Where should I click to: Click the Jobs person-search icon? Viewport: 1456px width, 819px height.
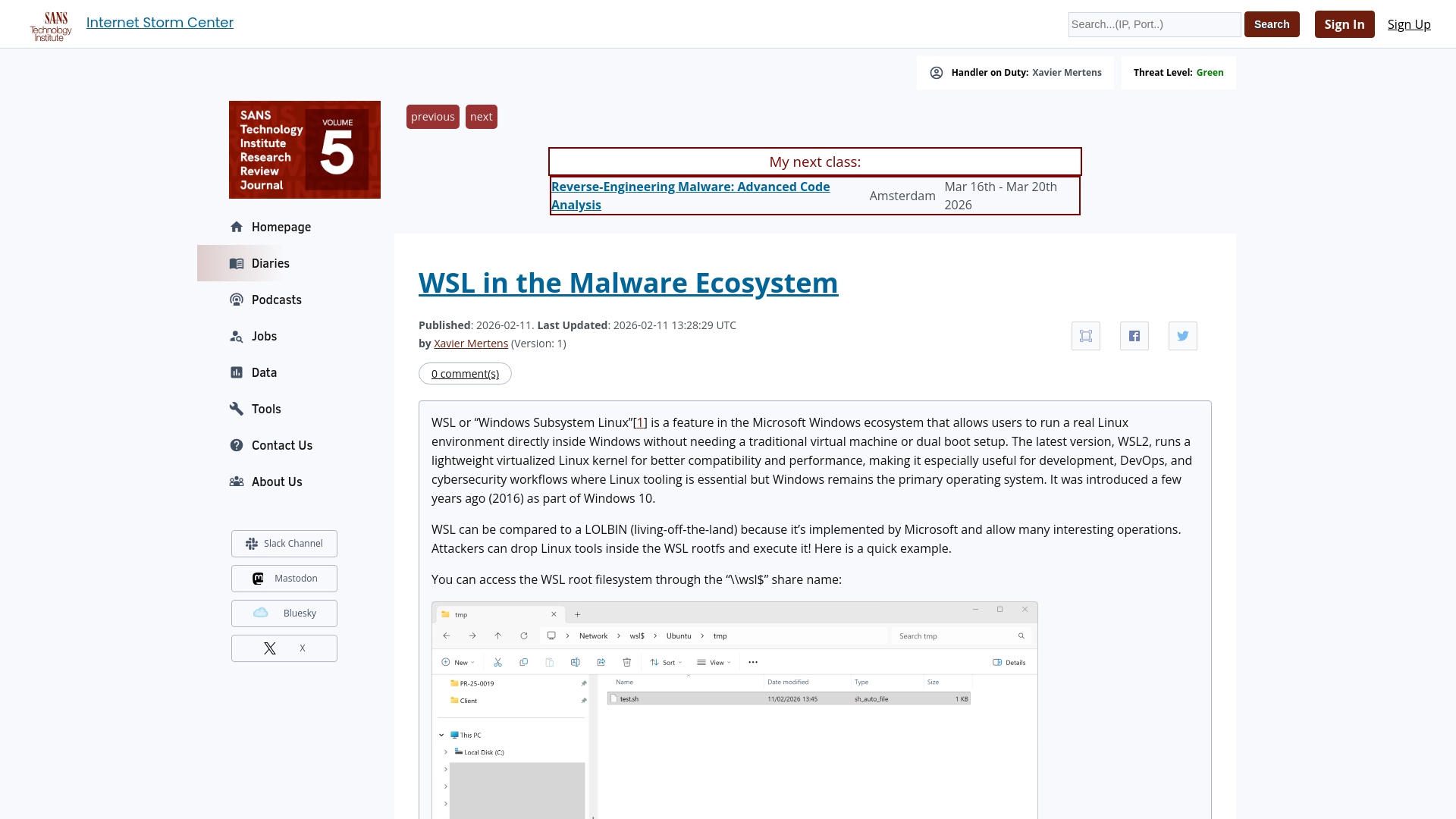pyautogui.click(x=236, y=336)
